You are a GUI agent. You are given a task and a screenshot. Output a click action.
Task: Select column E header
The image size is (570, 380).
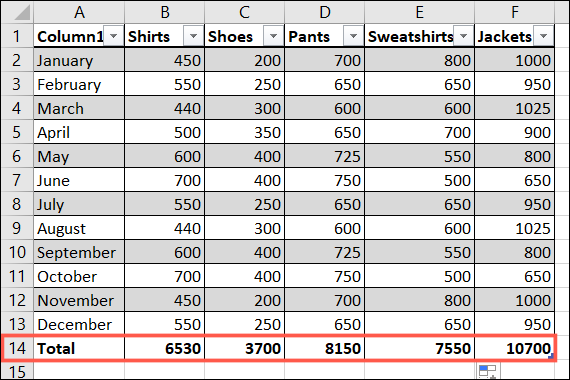[x=420, y=12]
